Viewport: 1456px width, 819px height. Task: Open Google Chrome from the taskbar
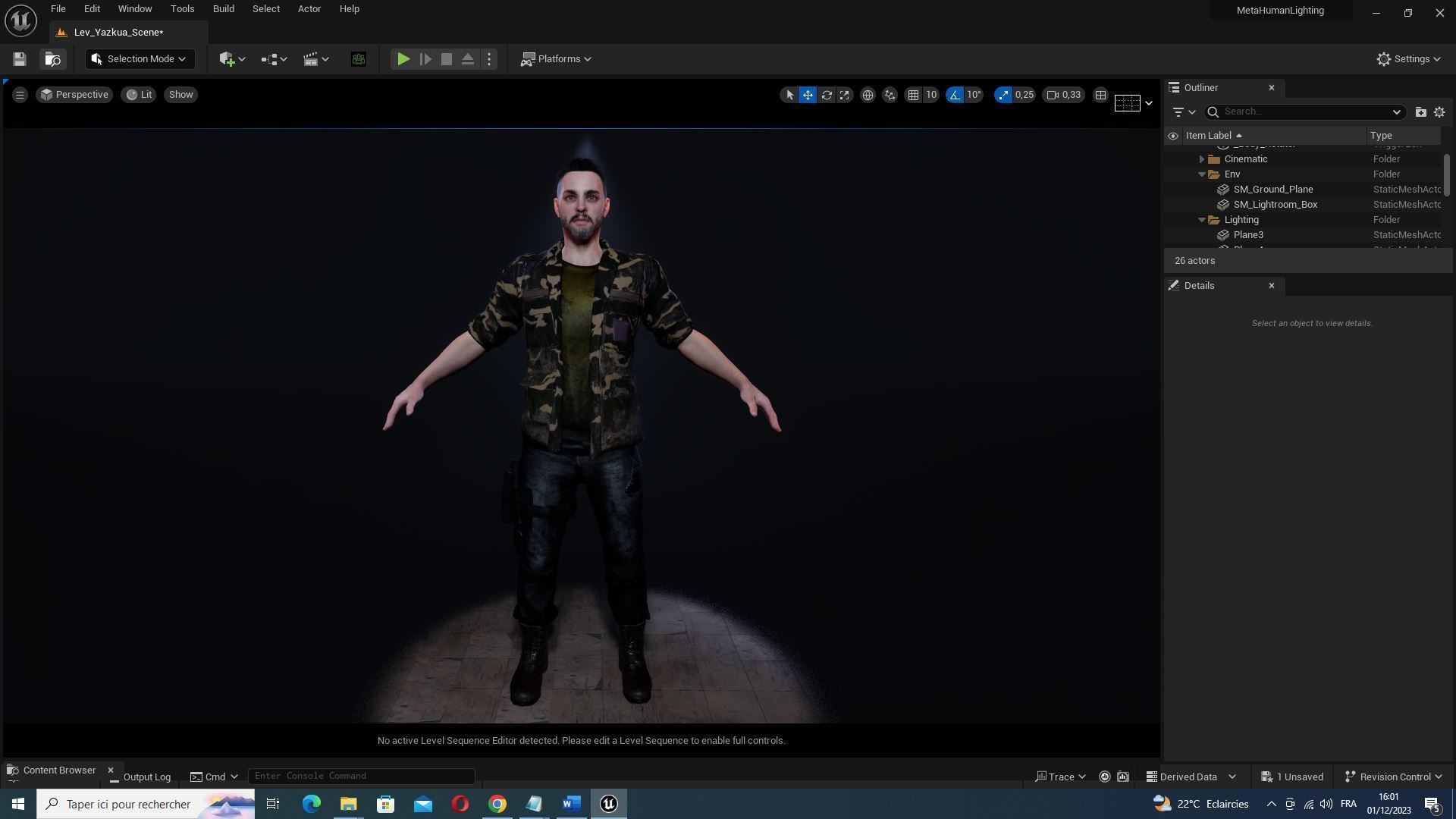pyautogui.click(x=497, y=805)
